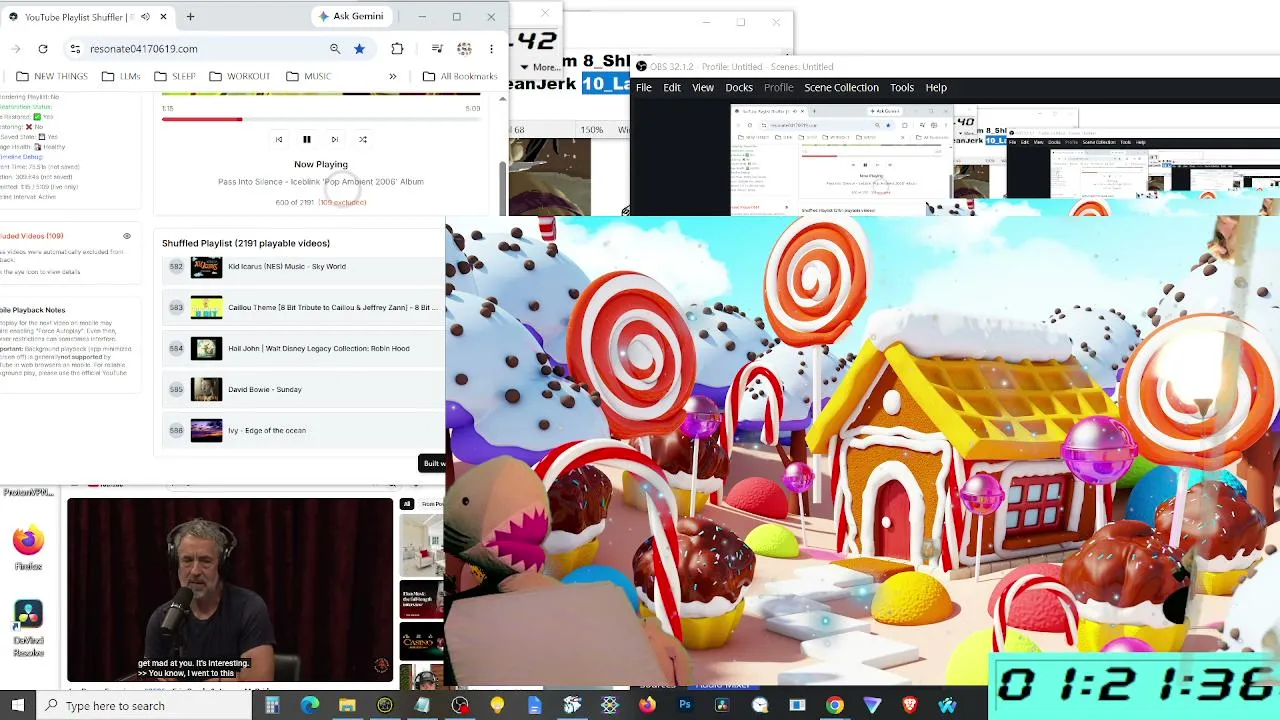Viewport: 1280px width, 720px height.
Task: Open Proton VPN purple triangle on taskbar
Action: (x=872, y=706)
